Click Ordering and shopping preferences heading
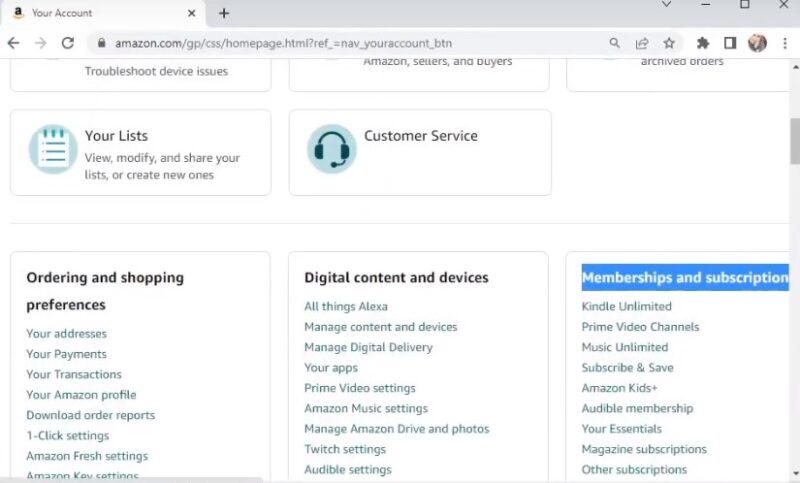 (105, 291)
